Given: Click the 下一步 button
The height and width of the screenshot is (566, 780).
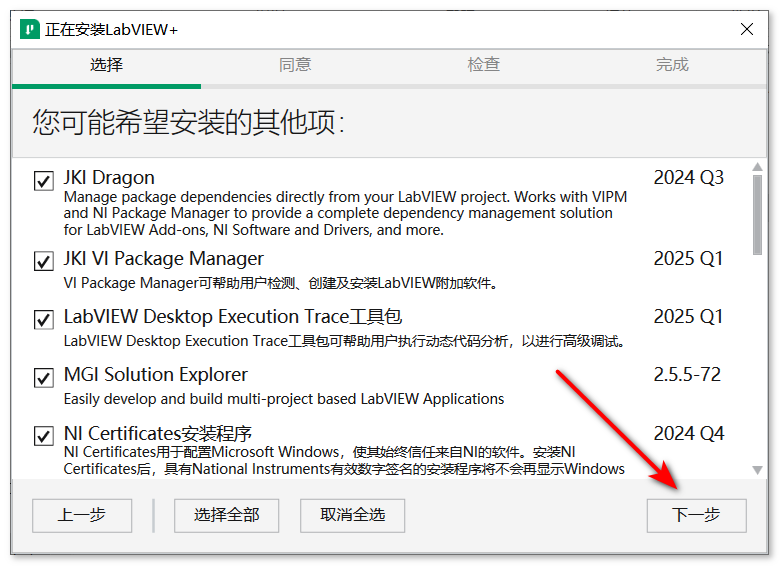Looking at the screenshot, I should [x=696, y=516].
